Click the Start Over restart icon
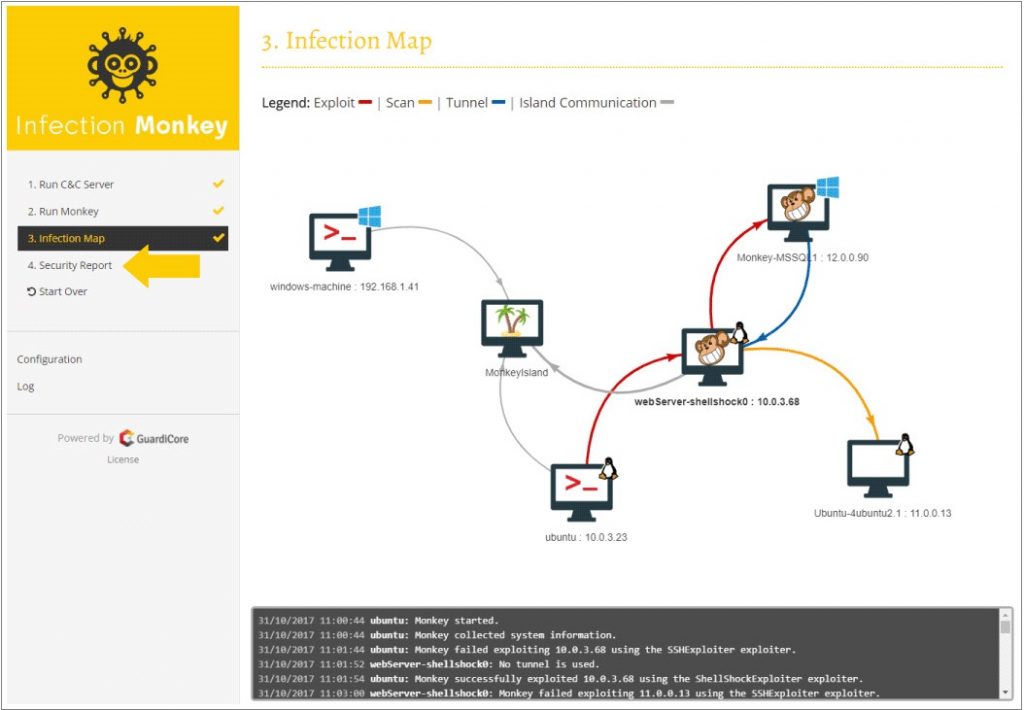1024x710 pixels. [x=31, y=291]
